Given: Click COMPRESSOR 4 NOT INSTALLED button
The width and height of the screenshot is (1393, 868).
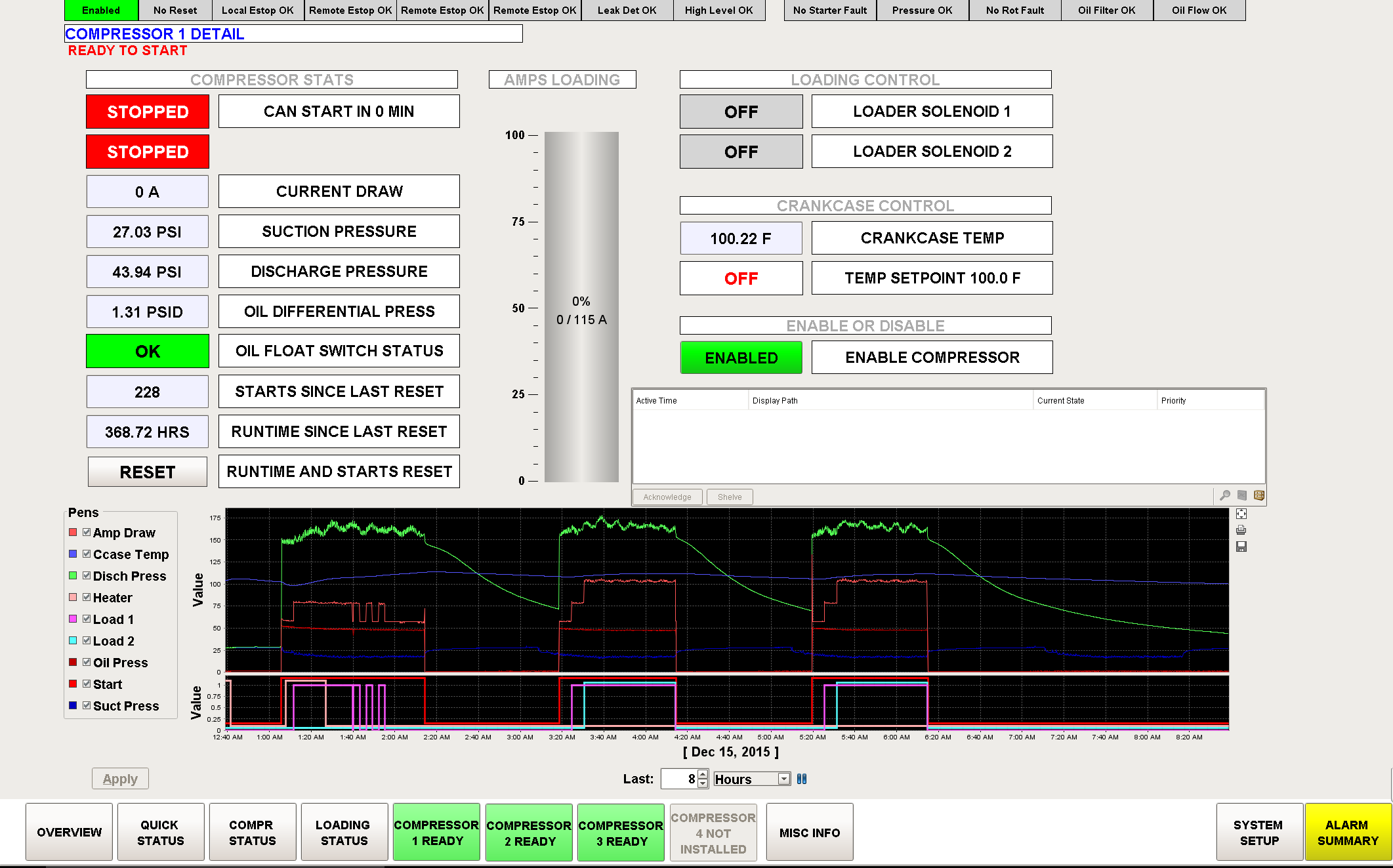Looking at the screenshot, I should tap(713, 832).
